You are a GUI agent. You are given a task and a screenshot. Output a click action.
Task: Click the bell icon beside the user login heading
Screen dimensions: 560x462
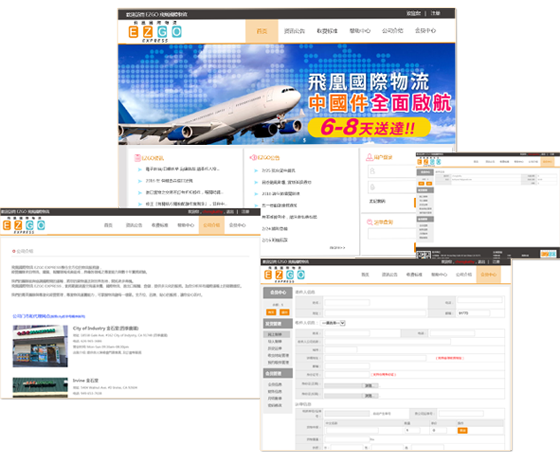370,157
